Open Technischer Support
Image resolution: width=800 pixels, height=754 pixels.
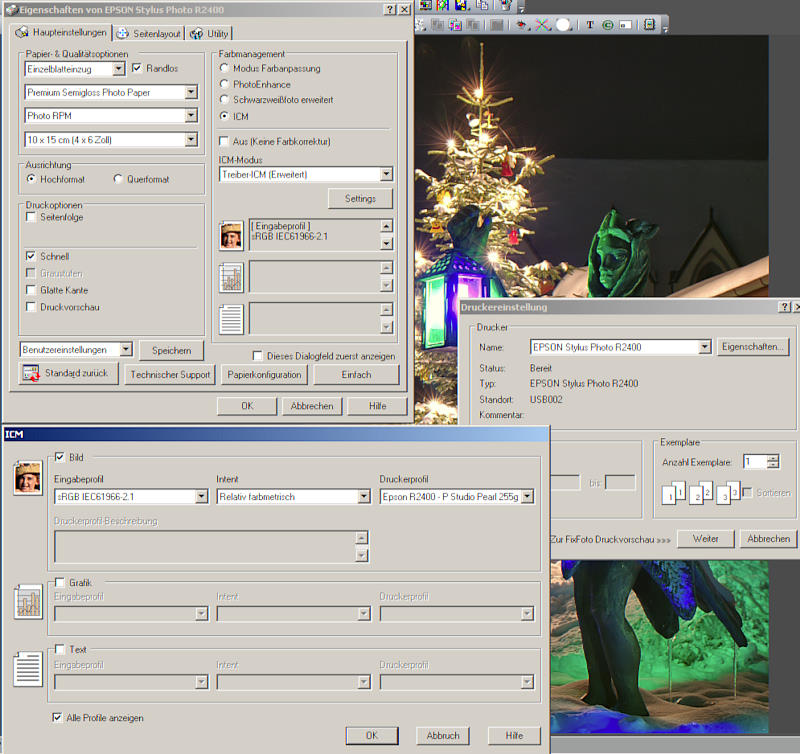tap(170, 374)
